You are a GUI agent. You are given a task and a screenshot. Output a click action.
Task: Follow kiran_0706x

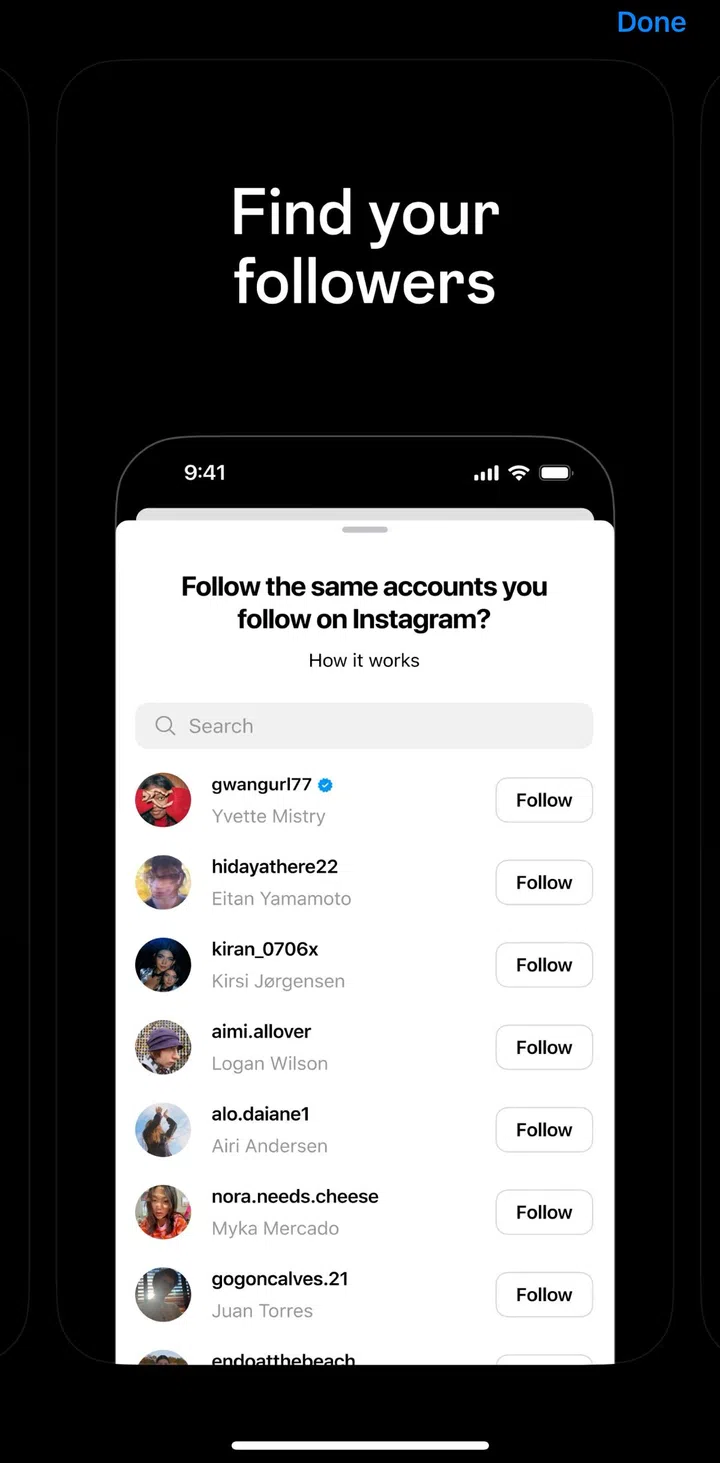[544, 965]
